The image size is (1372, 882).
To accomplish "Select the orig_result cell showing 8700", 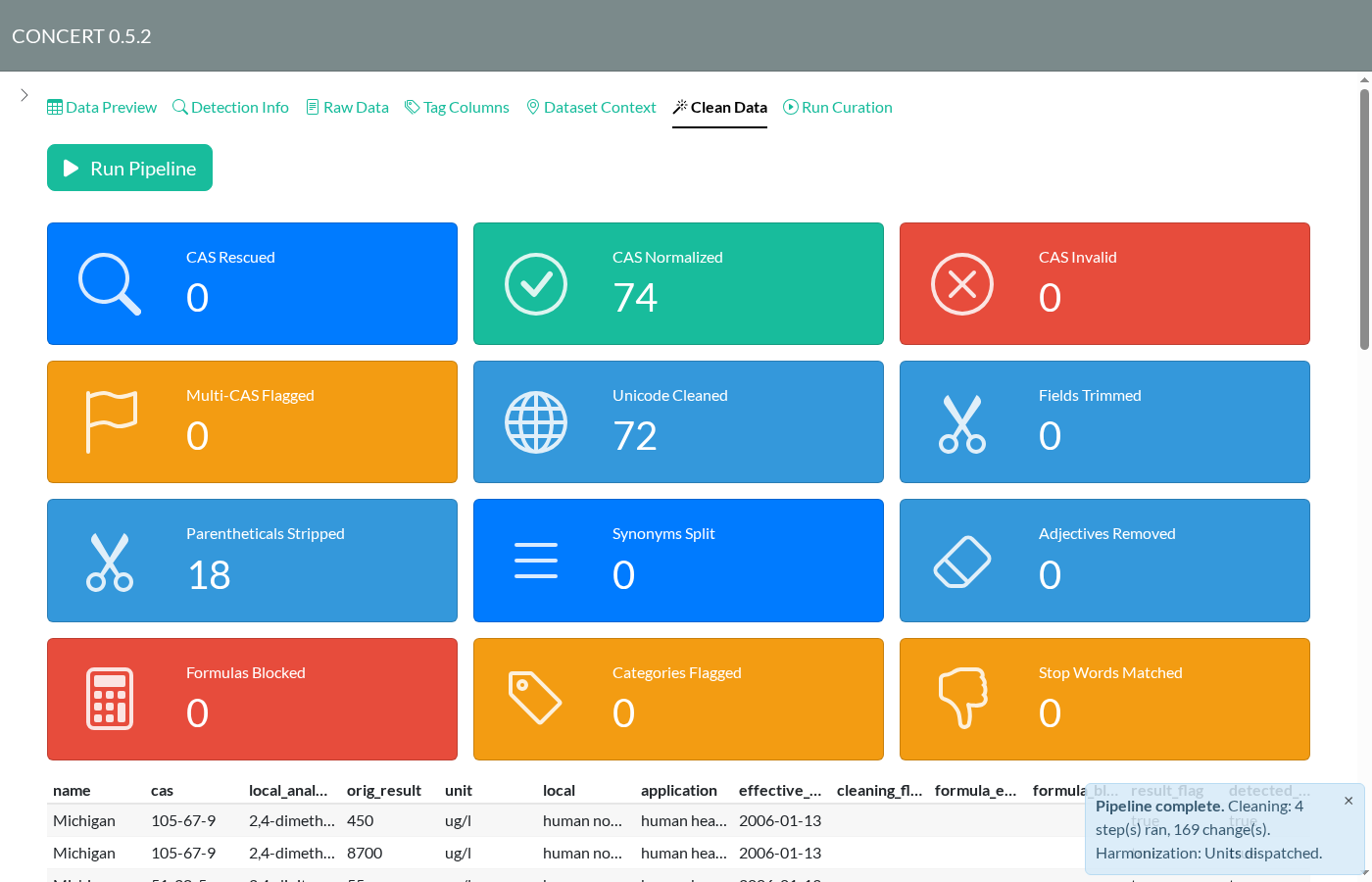I will [x=390, y=854].
